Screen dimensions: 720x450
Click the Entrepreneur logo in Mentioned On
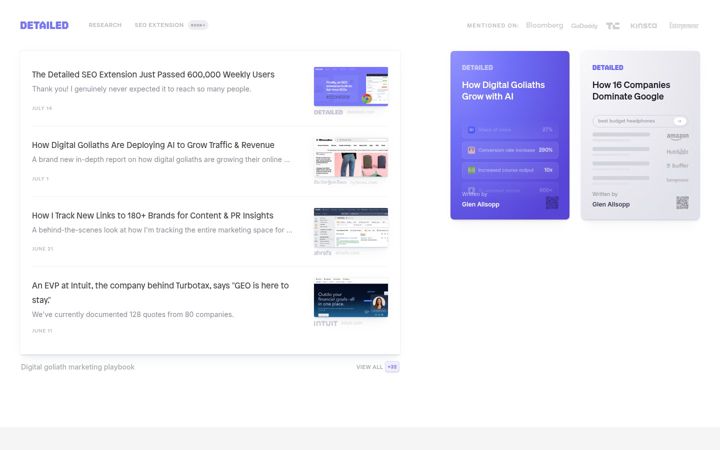683,25
